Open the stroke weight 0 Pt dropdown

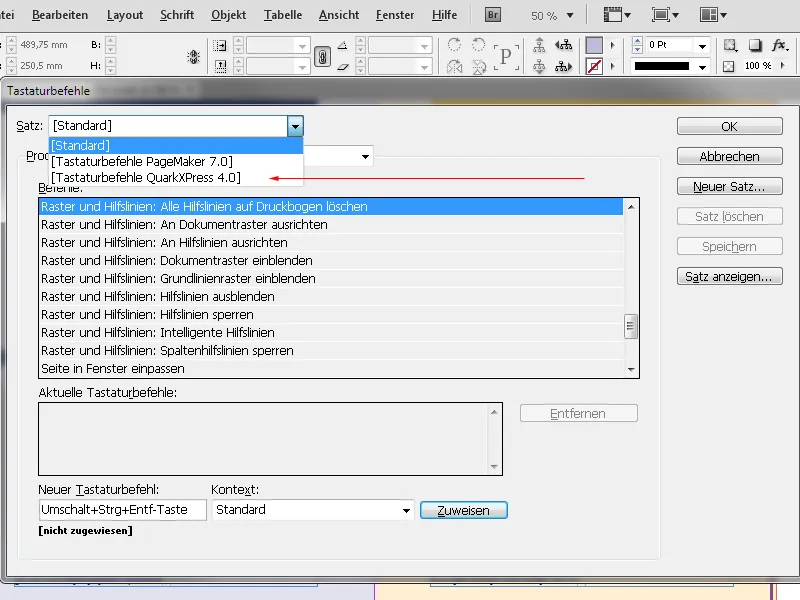click(x=703, y=46)
